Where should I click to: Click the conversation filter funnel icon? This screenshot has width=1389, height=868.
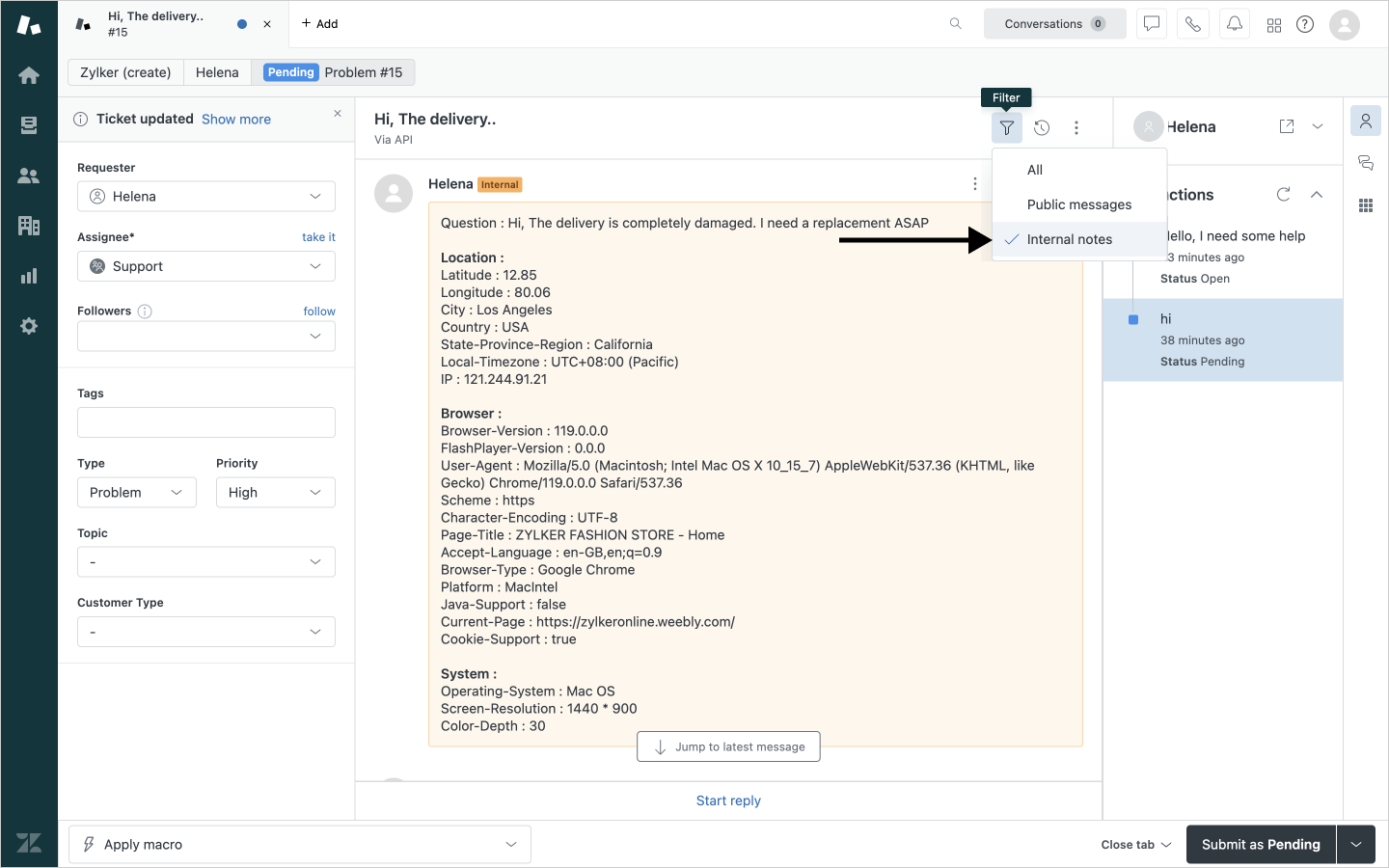tap(1006, 127)
